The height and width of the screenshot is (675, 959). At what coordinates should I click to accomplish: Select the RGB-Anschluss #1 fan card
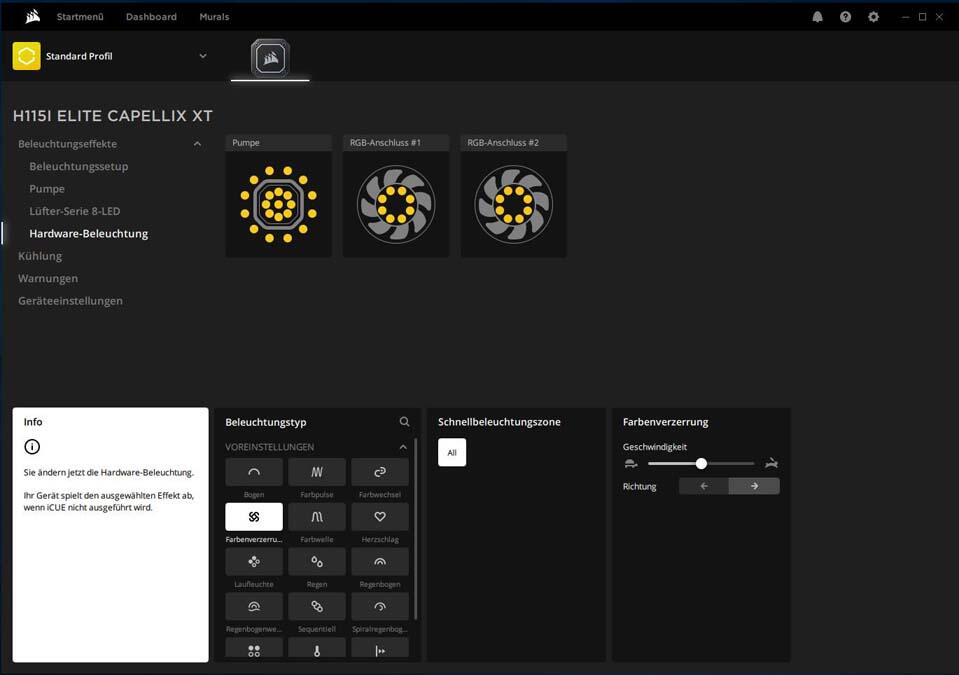[396, 196]
